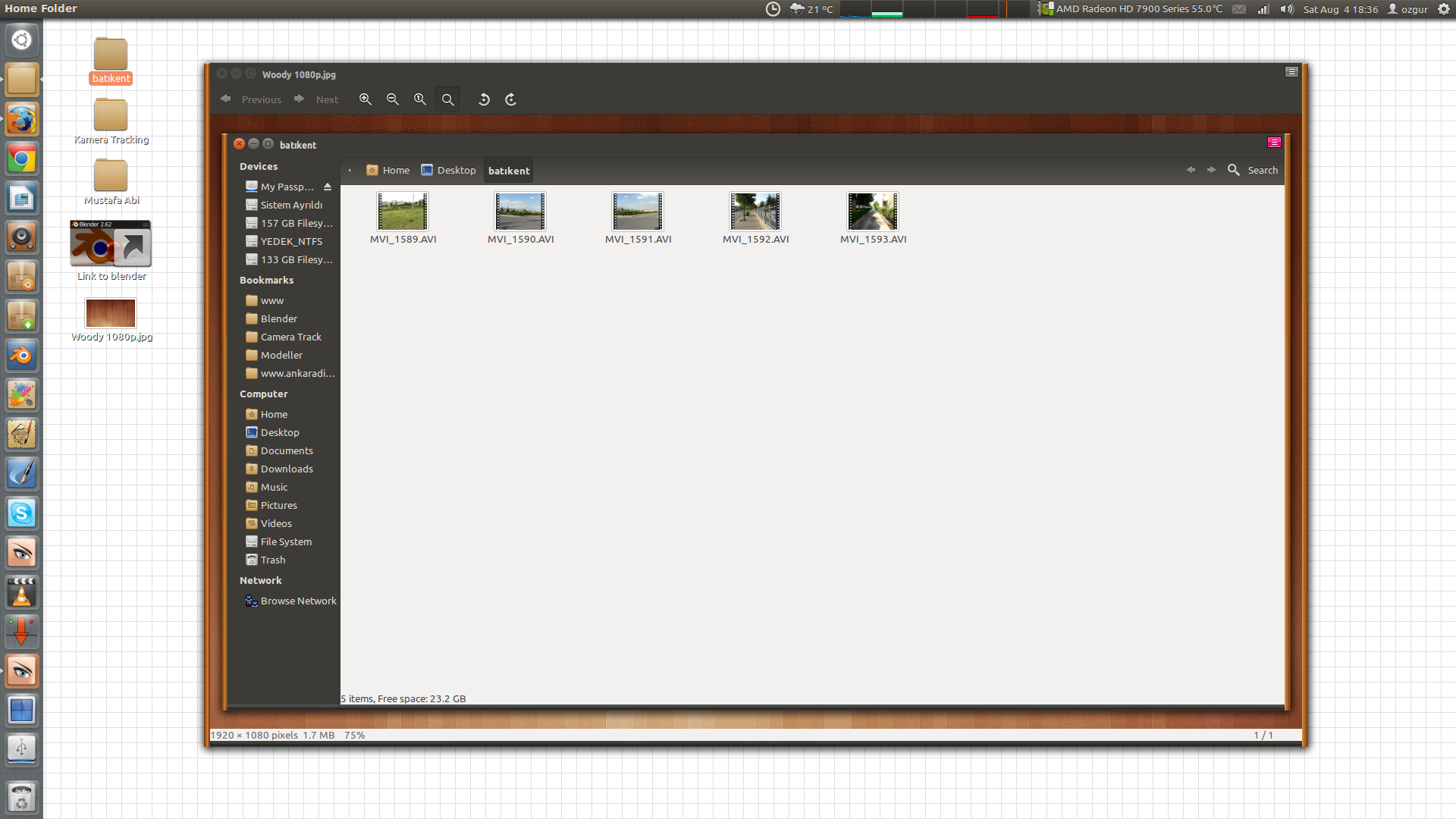Open the Modeller bookmark
The image size is (1456, 819).
[x=274, y=355]
